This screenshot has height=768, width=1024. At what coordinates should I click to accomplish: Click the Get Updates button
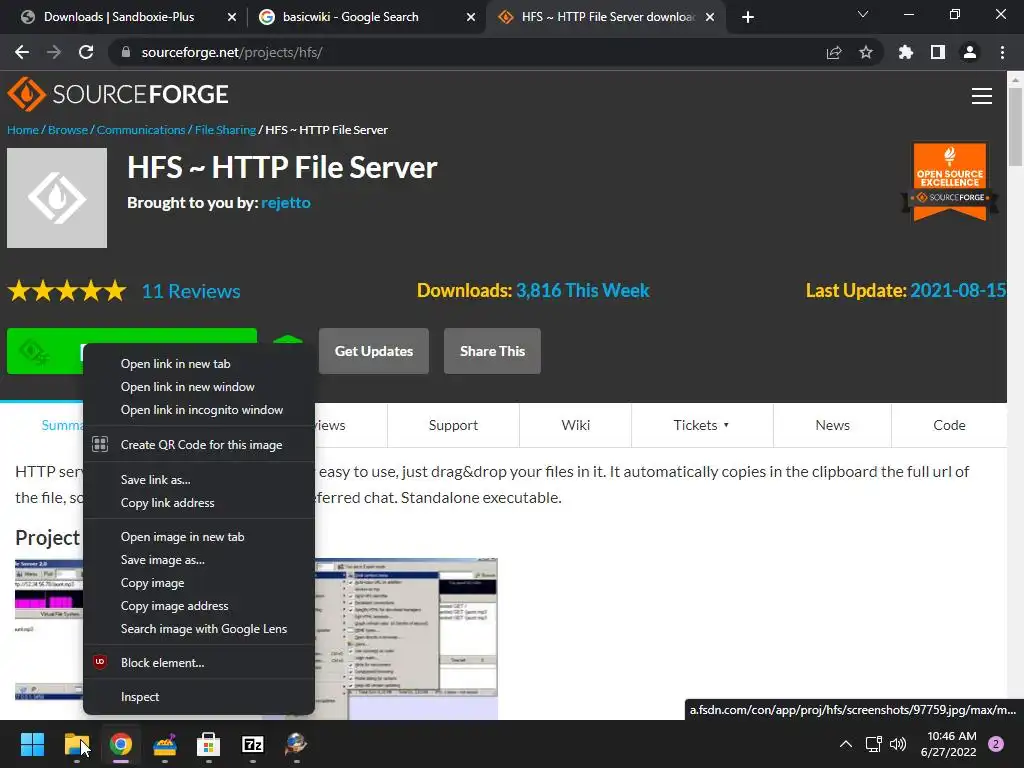pyautogui.click(x=374, y=351)
